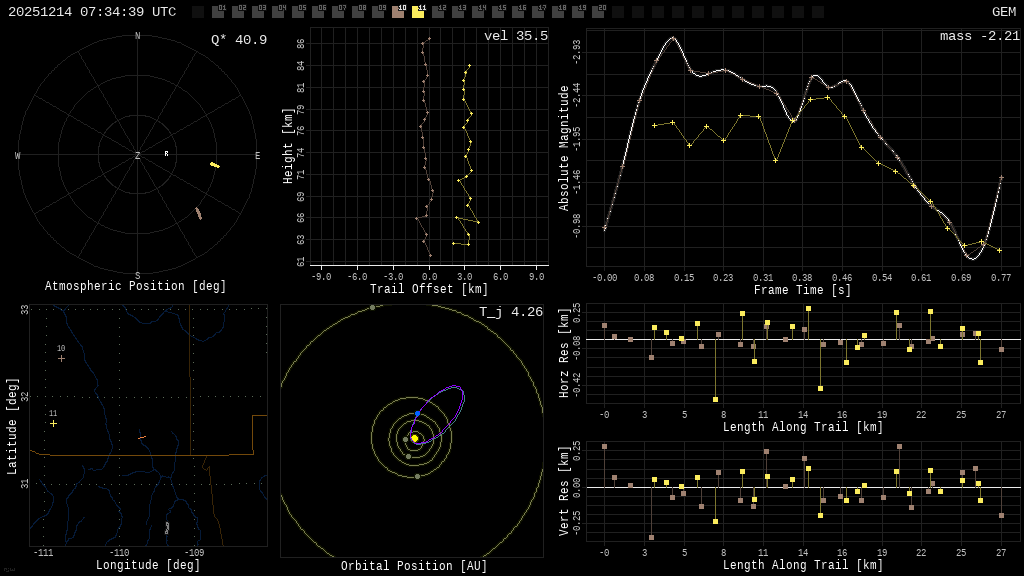Click the highlighted yellow station 11 box
The width and height of the screenshot is (1024, 576).
click(418, 12)
